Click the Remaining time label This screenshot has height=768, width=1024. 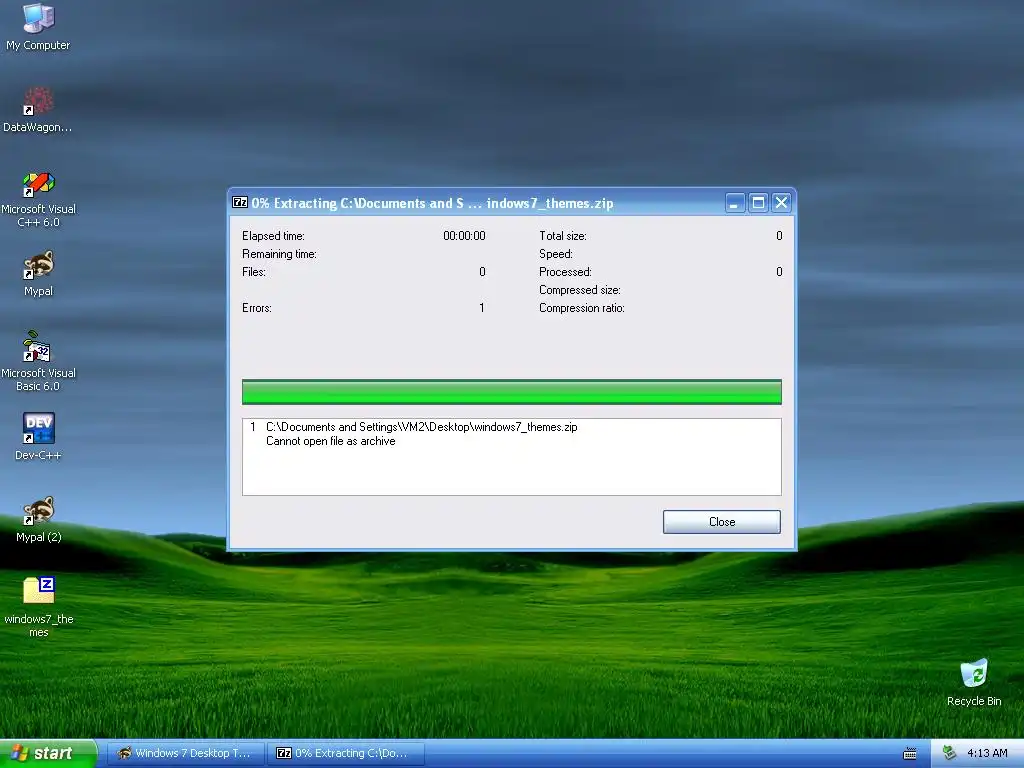point(279,254)
